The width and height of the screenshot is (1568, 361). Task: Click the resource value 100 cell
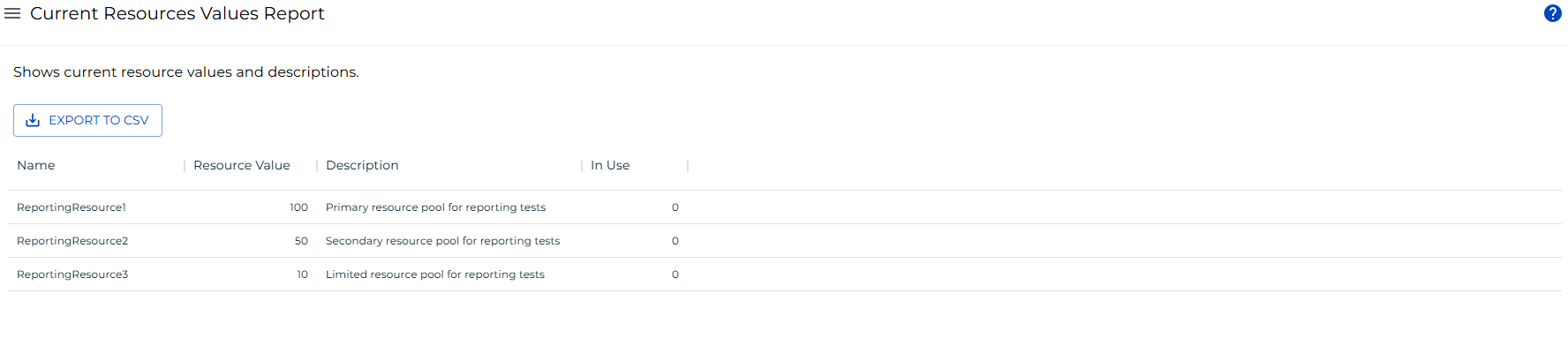tap(298, 207)
